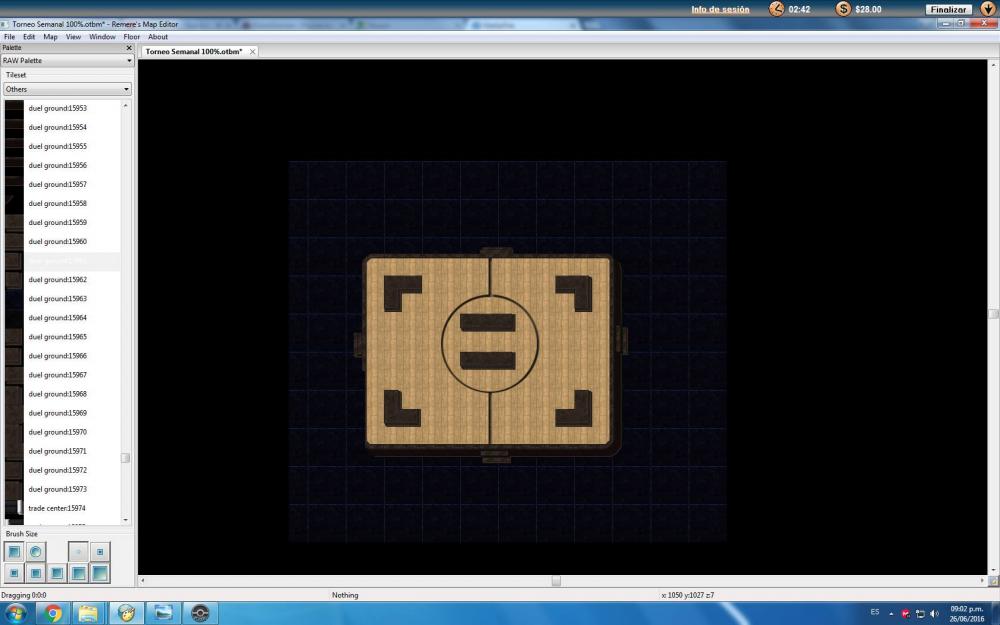This screenshot has width=1000, height=625.
Task: Click the map canvas scroll-right arrow
Action: coord(982,581)
